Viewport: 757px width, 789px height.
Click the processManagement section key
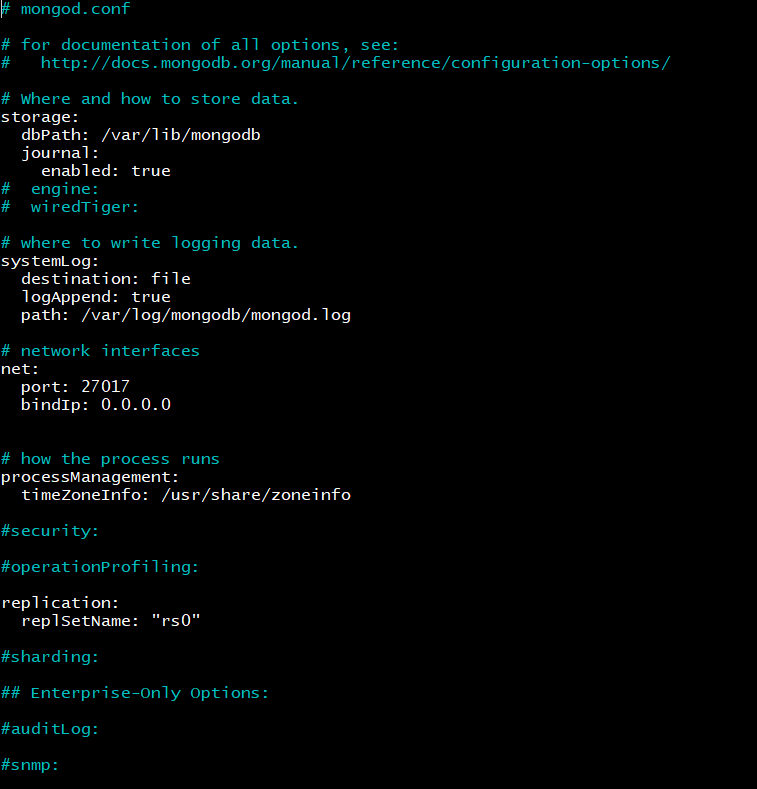click(90, 477)
